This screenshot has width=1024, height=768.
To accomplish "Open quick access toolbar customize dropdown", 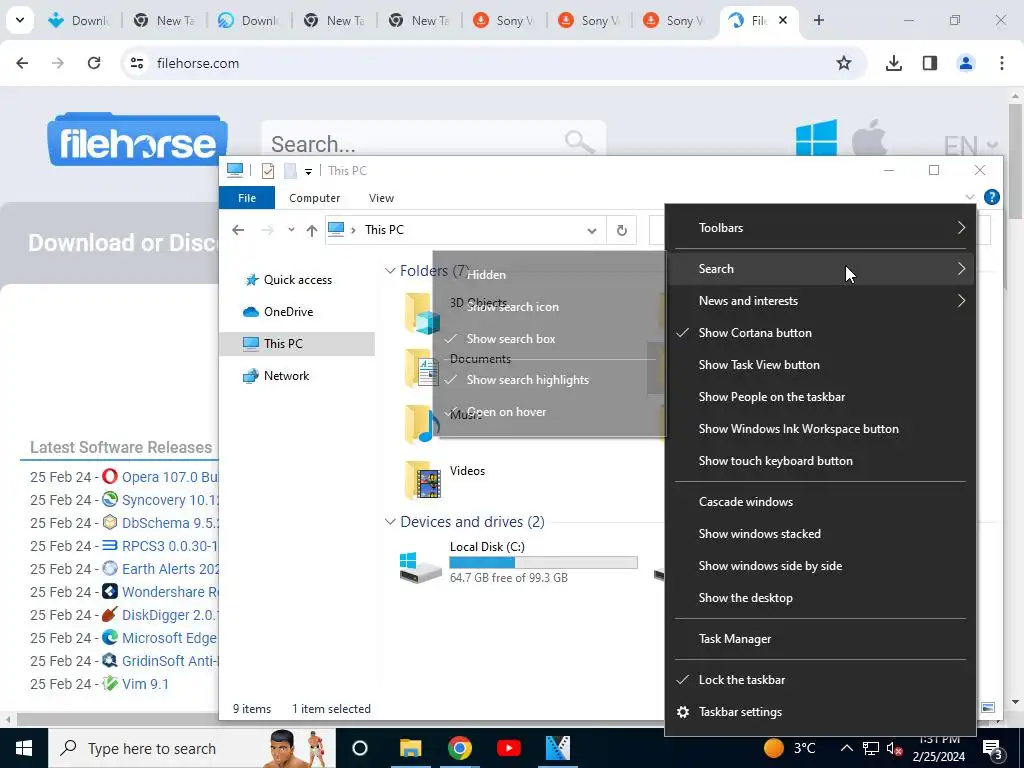I will point(308,172).
